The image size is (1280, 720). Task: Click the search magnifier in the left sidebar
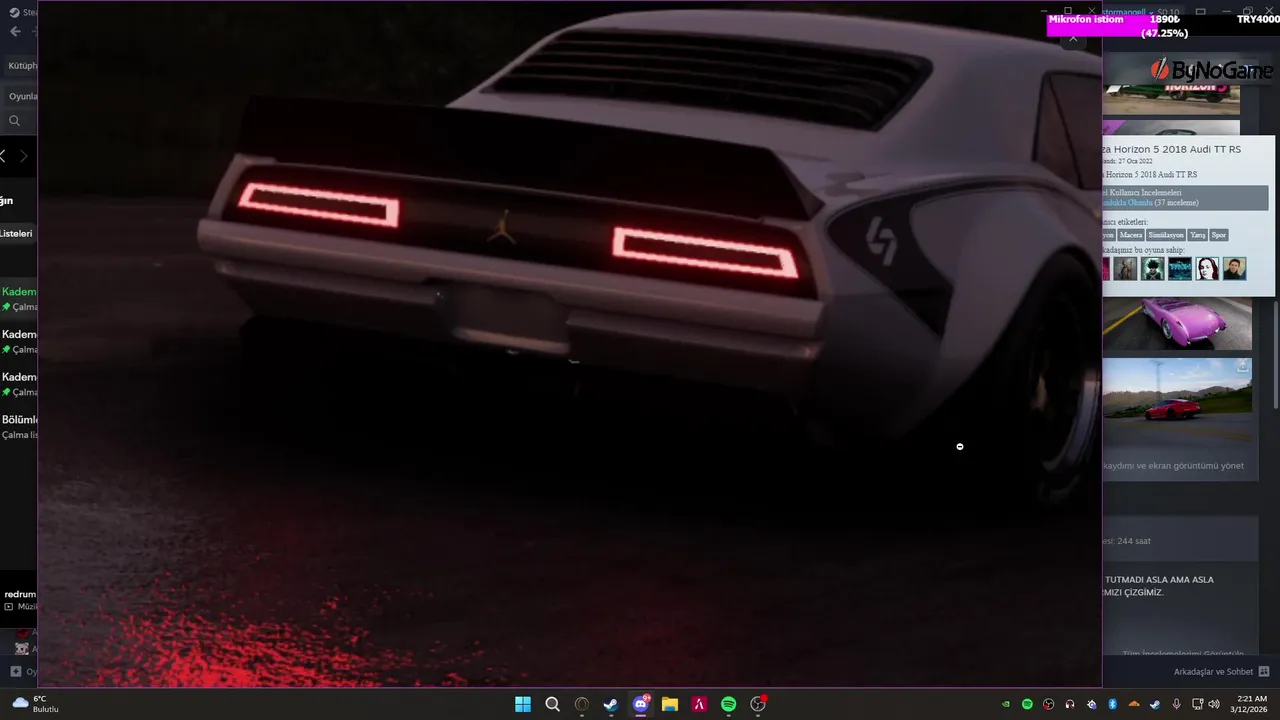click(x=14, y=121)
